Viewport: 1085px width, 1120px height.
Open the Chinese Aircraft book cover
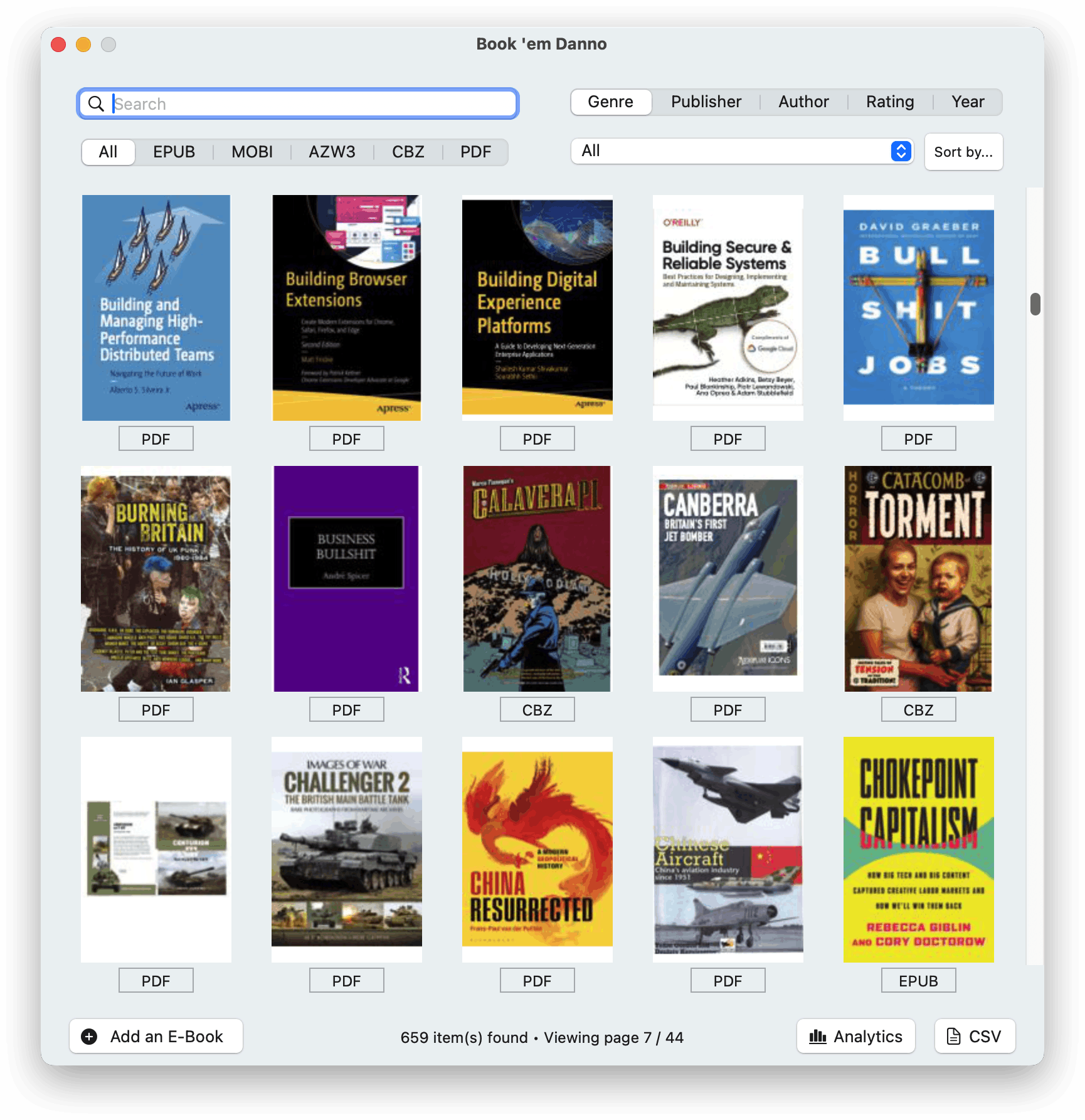[x=728, y=849]
